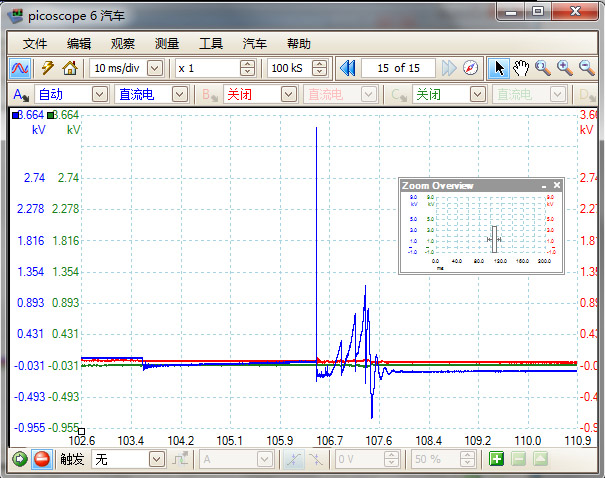Viewport: 605px width, 478px height.
Task: Expand the 10 ms/div timebase dropdown
Action: click(155, 69)
